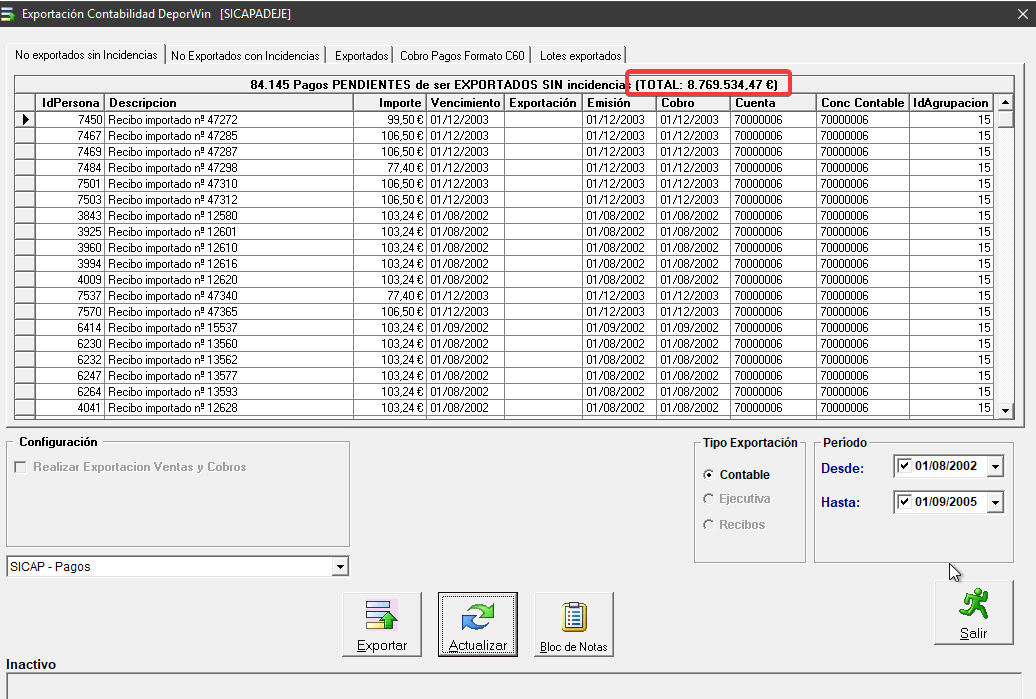This screenshot has width=1036, height=699.
Task: Click the Descripcion column header
Action: (x=229, y=103)
